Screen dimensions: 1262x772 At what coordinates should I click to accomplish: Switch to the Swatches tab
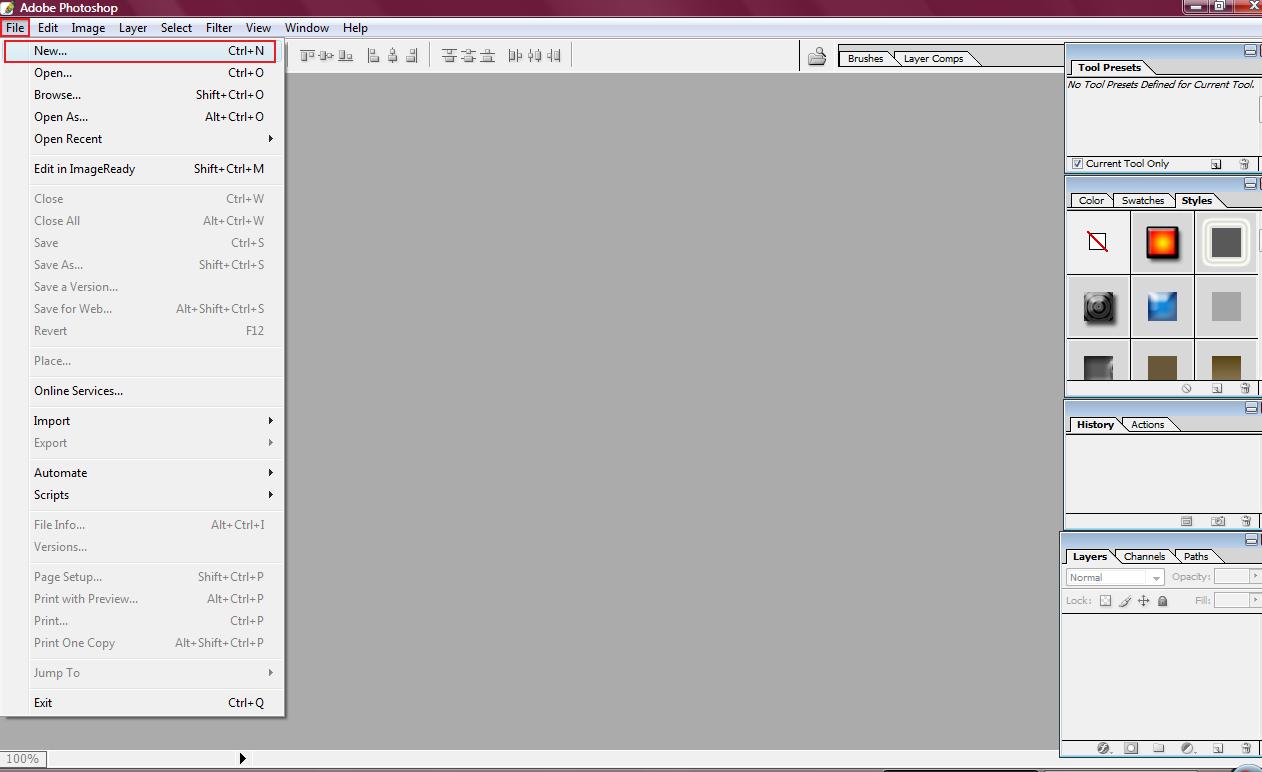click(1142, 200)
